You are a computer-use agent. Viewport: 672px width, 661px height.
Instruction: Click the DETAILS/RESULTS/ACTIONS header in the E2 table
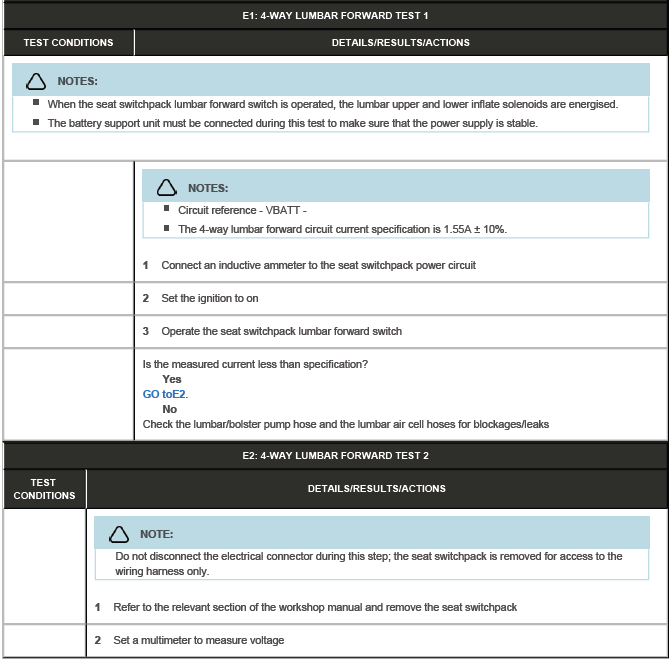[x=376, y=489]
